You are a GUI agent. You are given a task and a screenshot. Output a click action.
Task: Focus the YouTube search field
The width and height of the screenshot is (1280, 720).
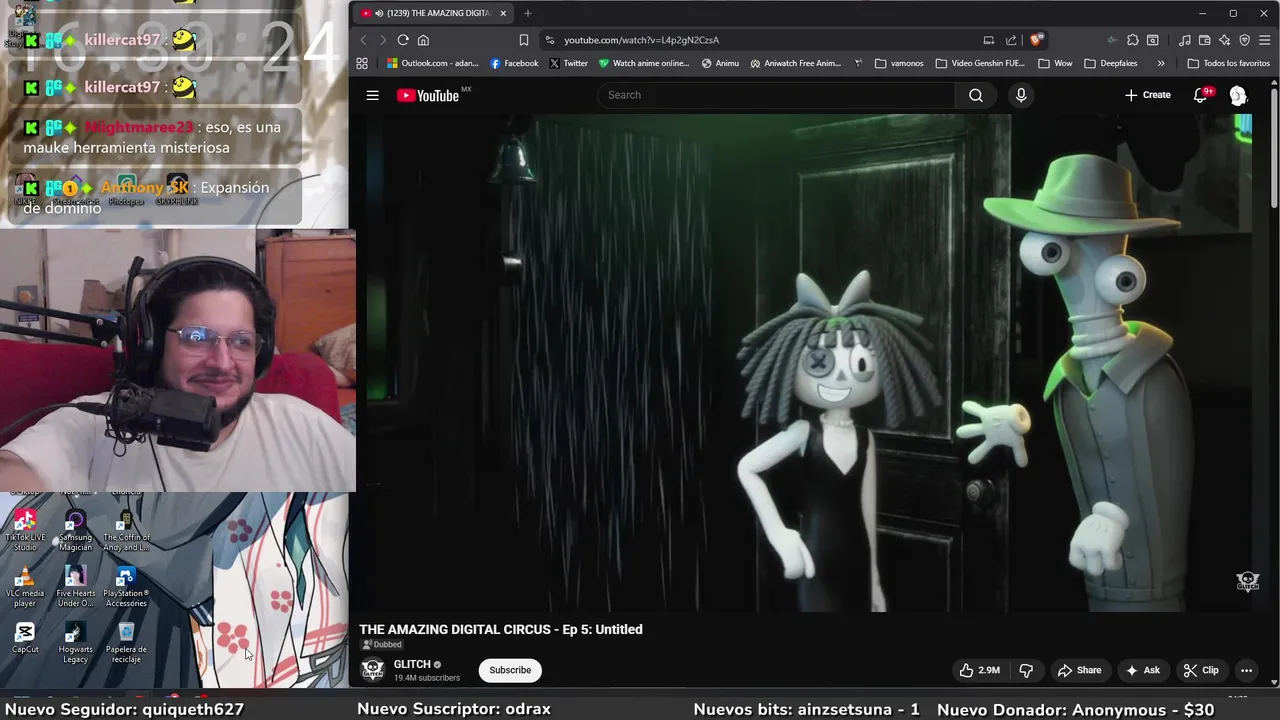click(777, 95)
